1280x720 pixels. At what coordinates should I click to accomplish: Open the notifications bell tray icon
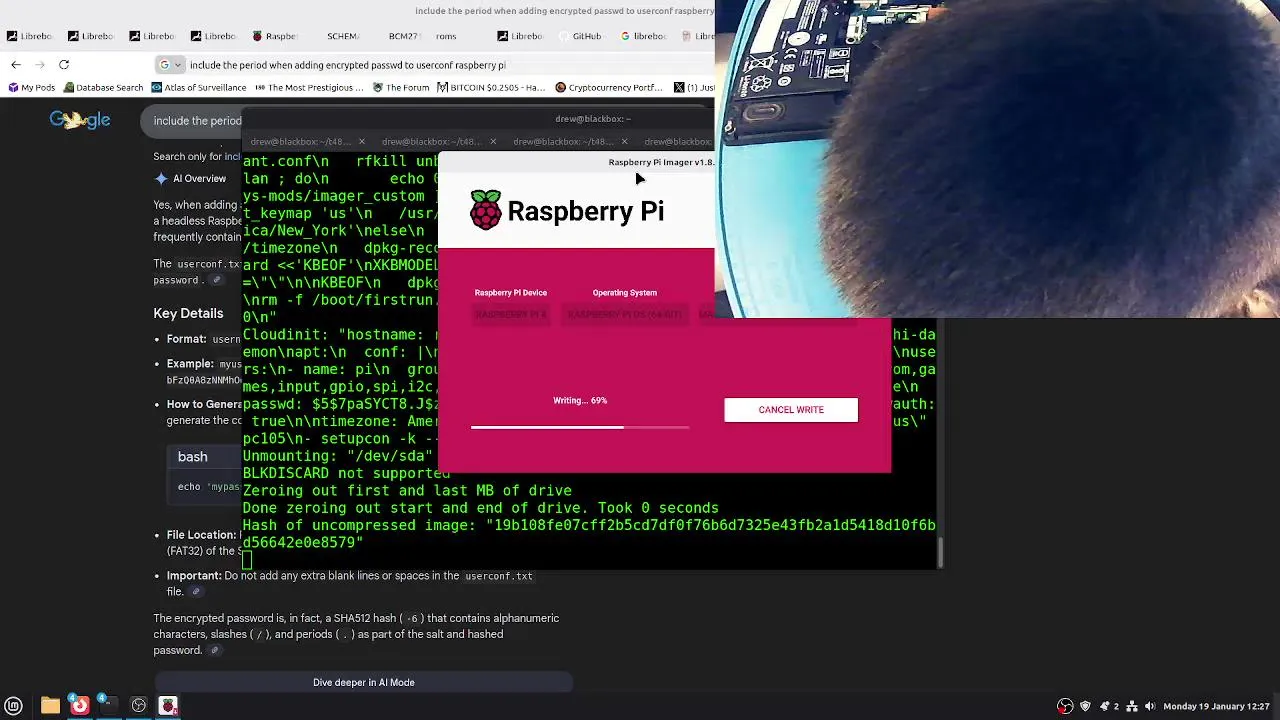click(x=1105, y=706)
